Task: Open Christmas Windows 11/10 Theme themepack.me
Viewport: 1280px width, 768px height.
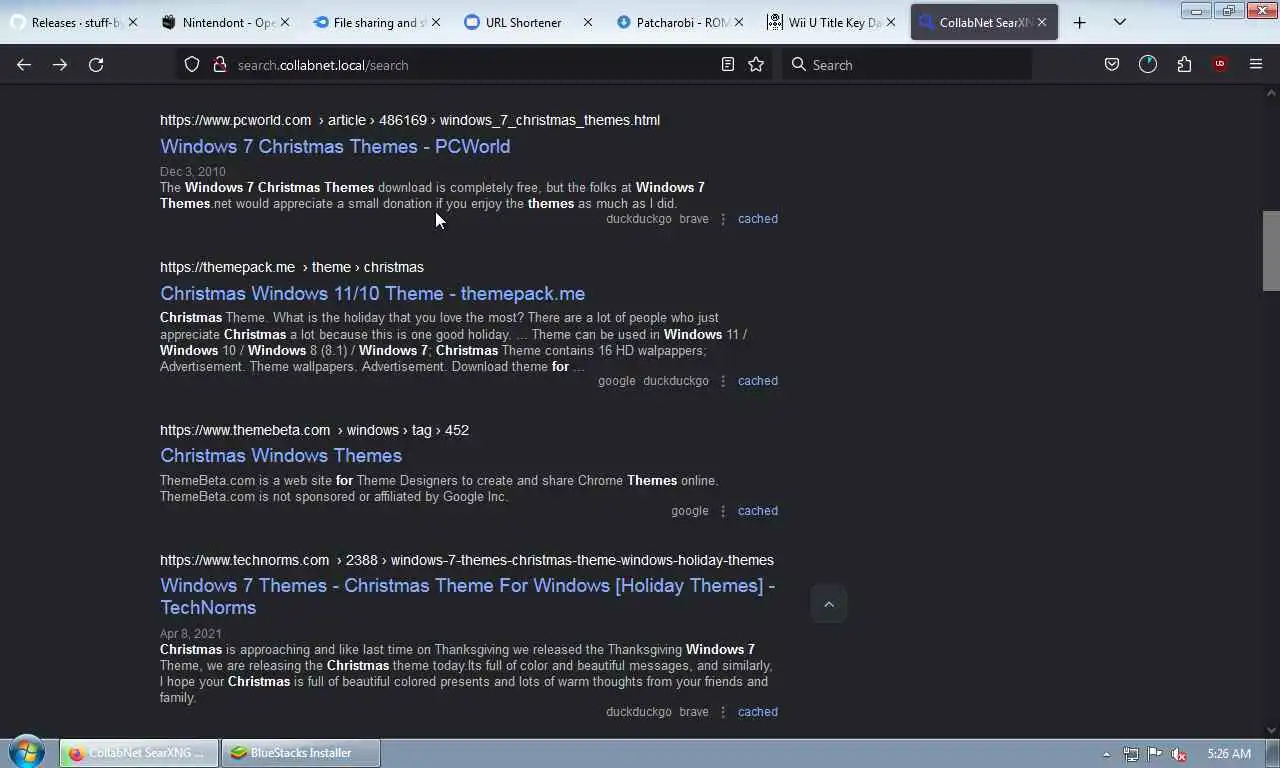Action: 372,293
